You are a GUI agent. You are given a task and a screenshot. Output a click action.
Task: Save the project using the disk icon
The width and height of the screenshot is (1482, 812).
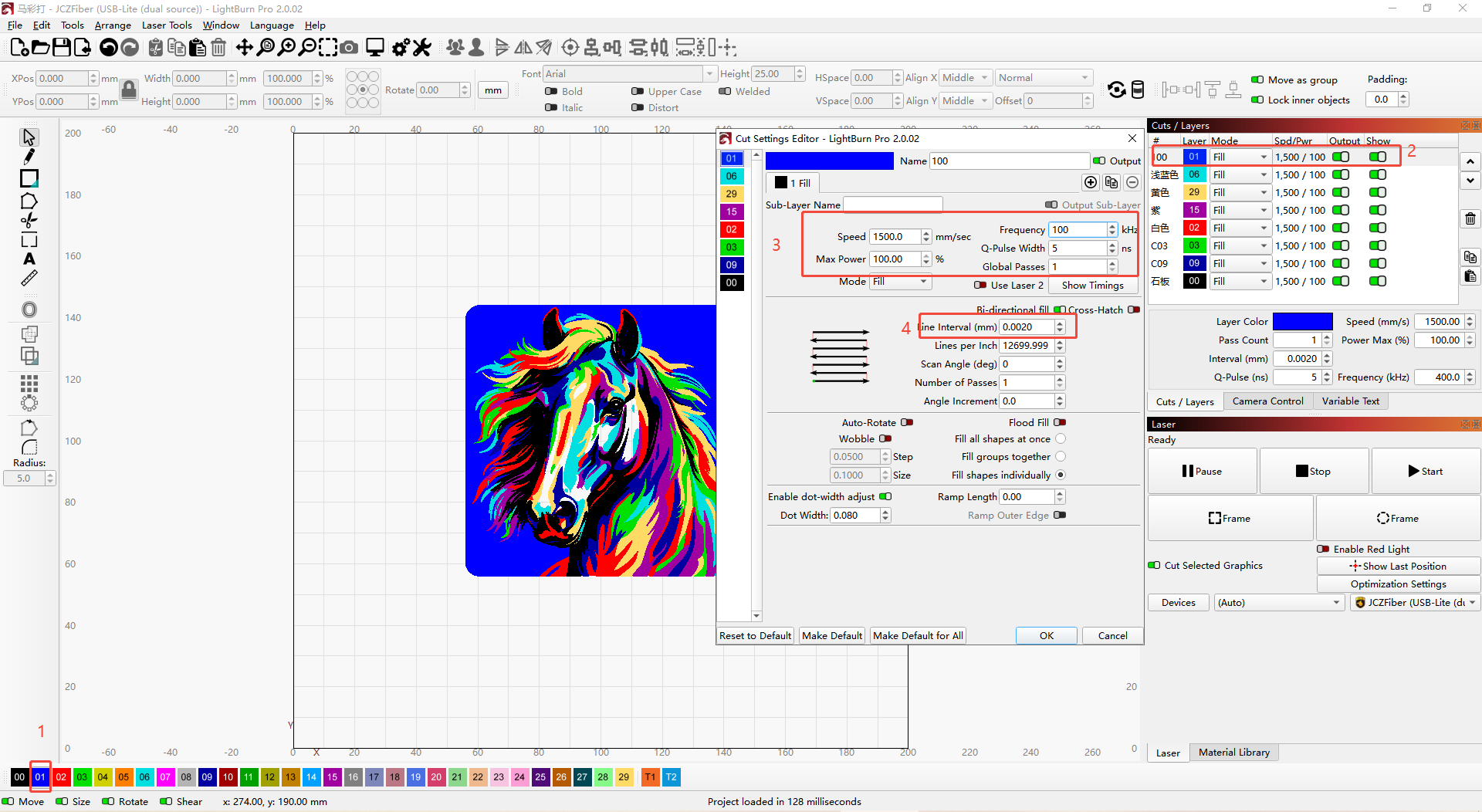(61, 48)
